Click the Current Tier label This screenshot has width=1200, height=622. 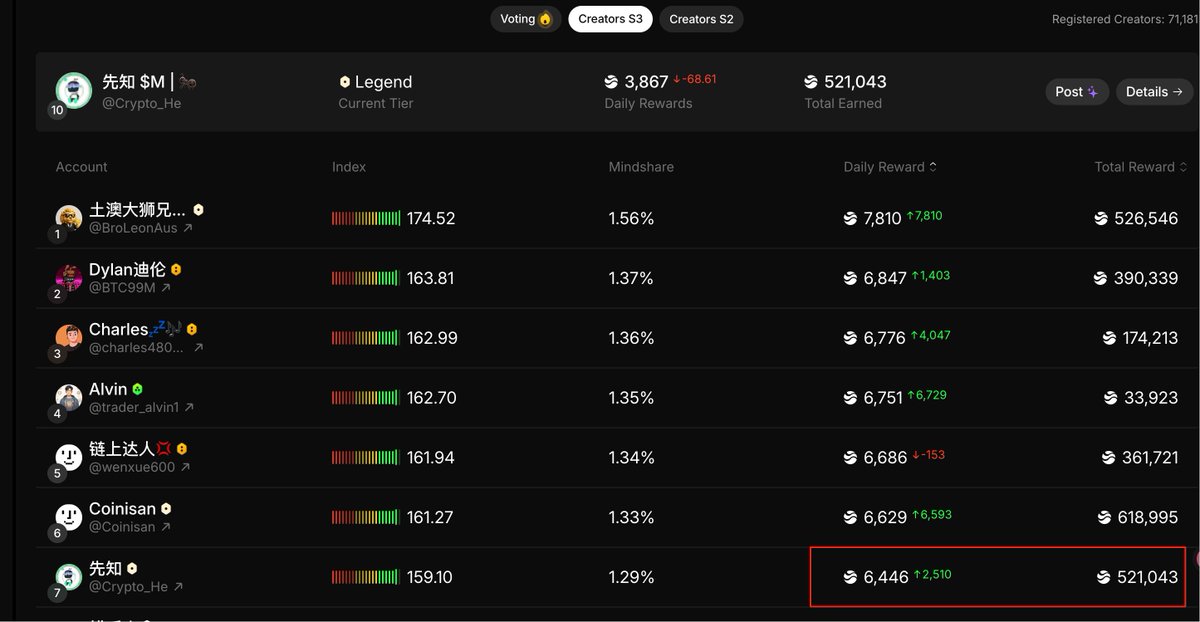[x=376, y=103]
